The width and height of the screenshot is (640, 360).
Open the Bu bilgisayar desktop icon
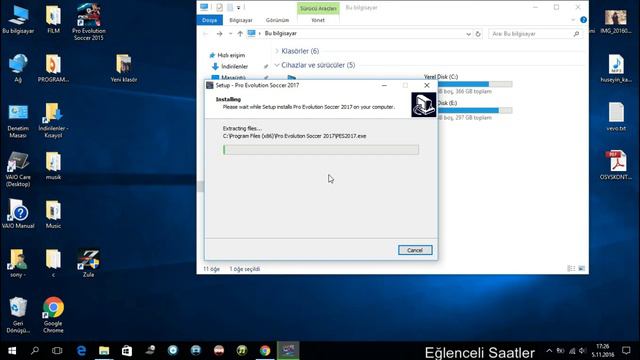point(18,20)
